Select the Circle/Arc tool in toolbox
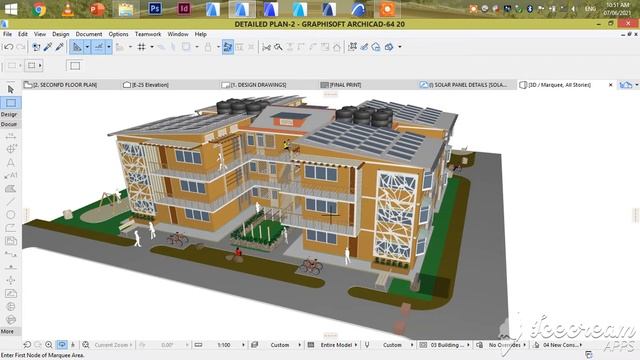Viewport: 640px width, 360px height. (x=11, y=215)
